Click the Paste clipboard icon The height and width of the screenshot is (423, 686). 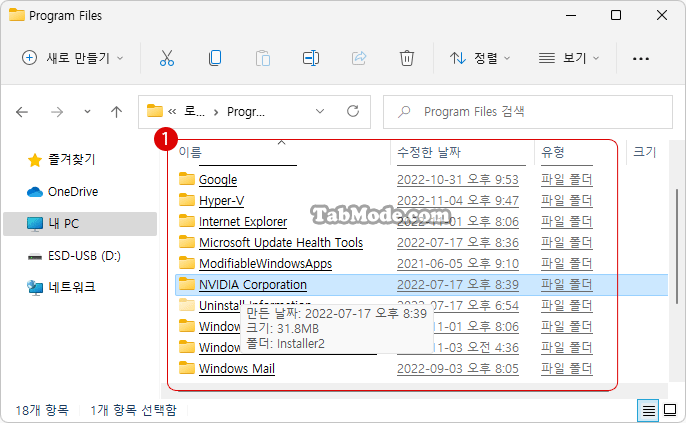(x=263, y=58)
